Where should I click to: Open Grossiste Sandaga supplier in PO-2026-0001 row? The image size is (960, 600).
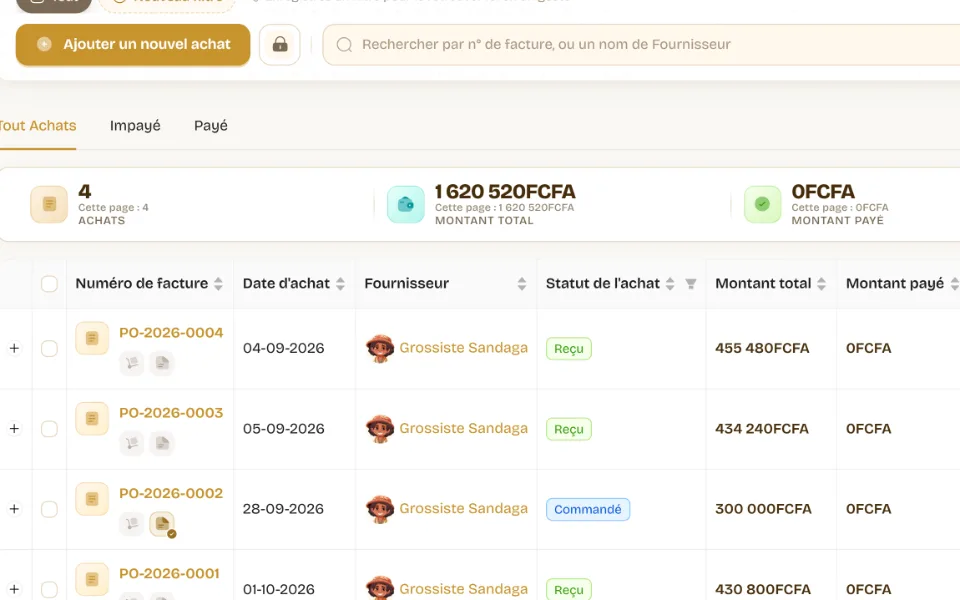click(463, 588)
